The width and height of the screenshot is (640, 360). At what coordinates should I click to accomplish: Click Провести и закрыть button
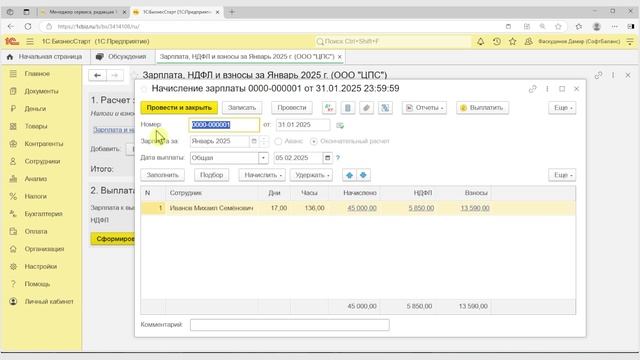click(179, 108)
